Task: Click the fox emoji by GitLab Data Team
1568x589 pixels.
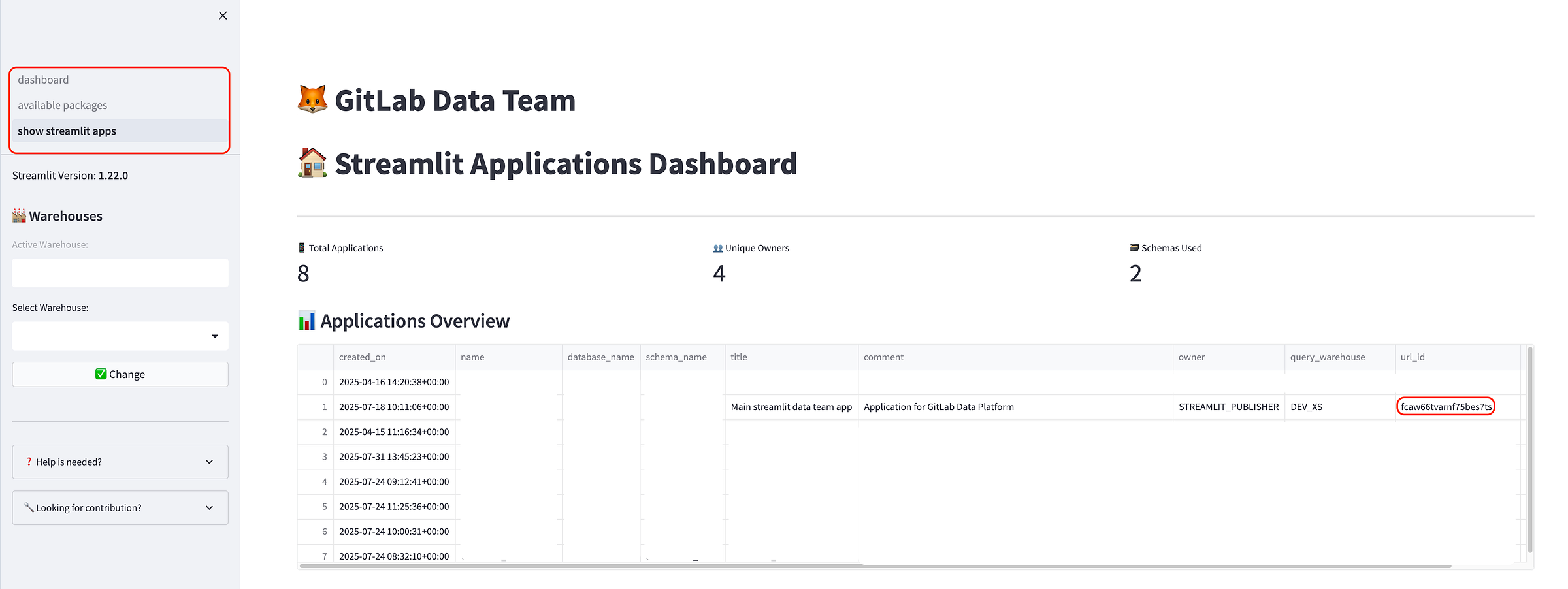Action: [312, 100]
